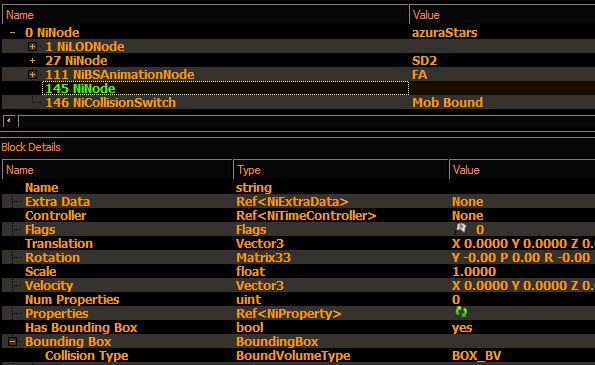Click the flag icon in Flags value
Viewport: 595px width, 365px height.
tap(461, 228)
